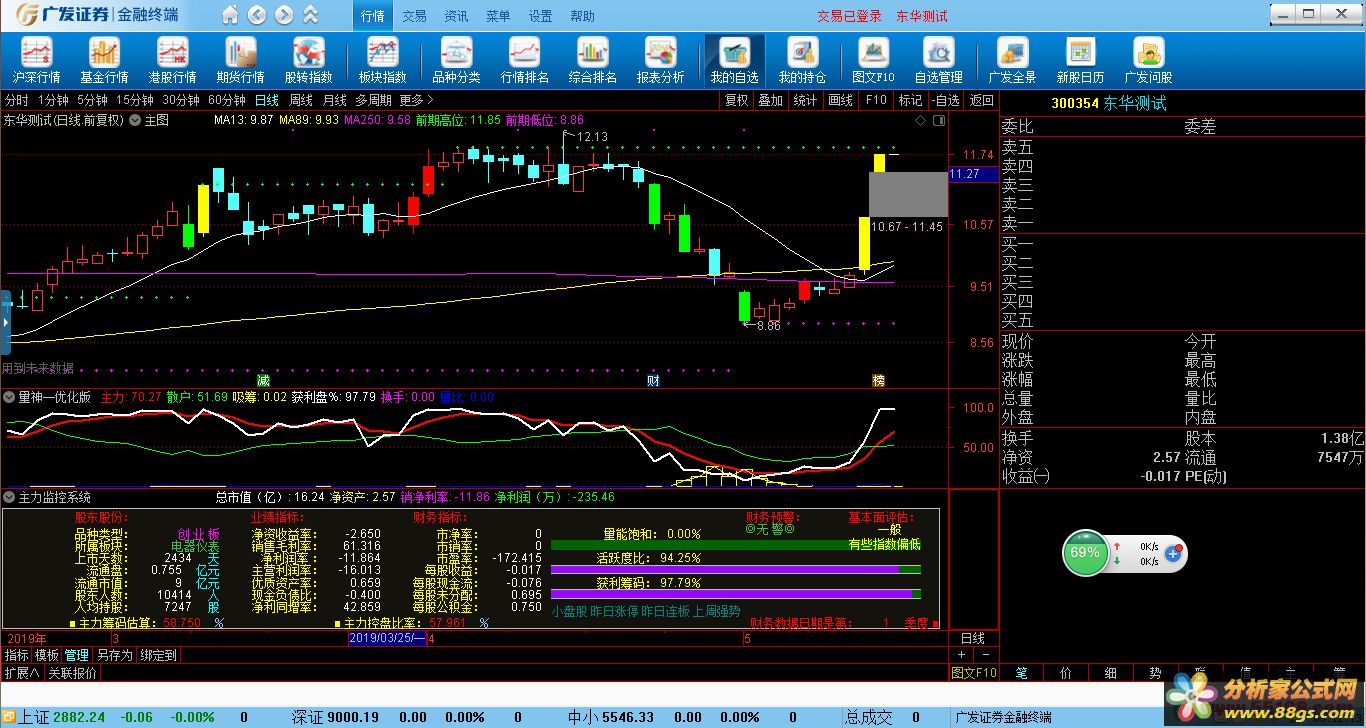
Task: Click the back arrow navigation icon
Action: point(257,15)
